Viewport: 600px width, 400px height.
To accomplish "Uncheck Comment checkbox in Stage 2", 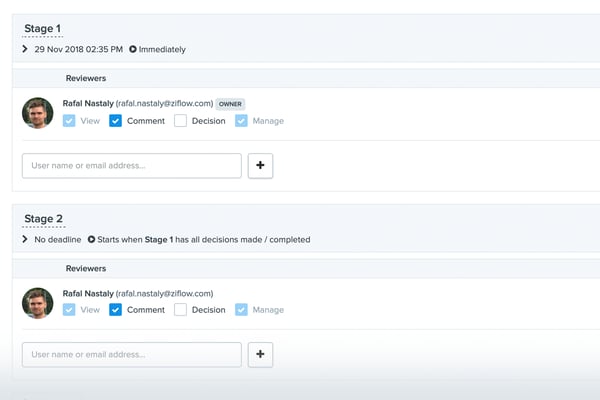I will coord(116,310).
